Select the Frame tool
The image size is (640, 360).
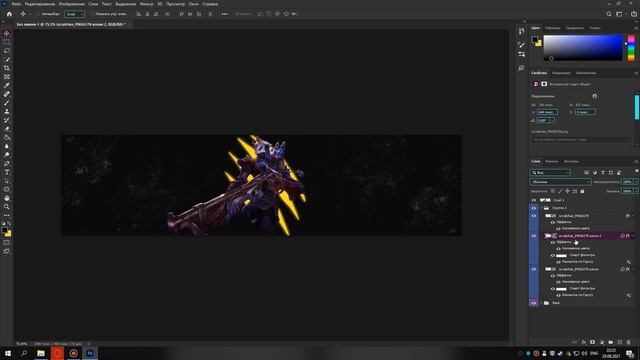coord(7,77)
